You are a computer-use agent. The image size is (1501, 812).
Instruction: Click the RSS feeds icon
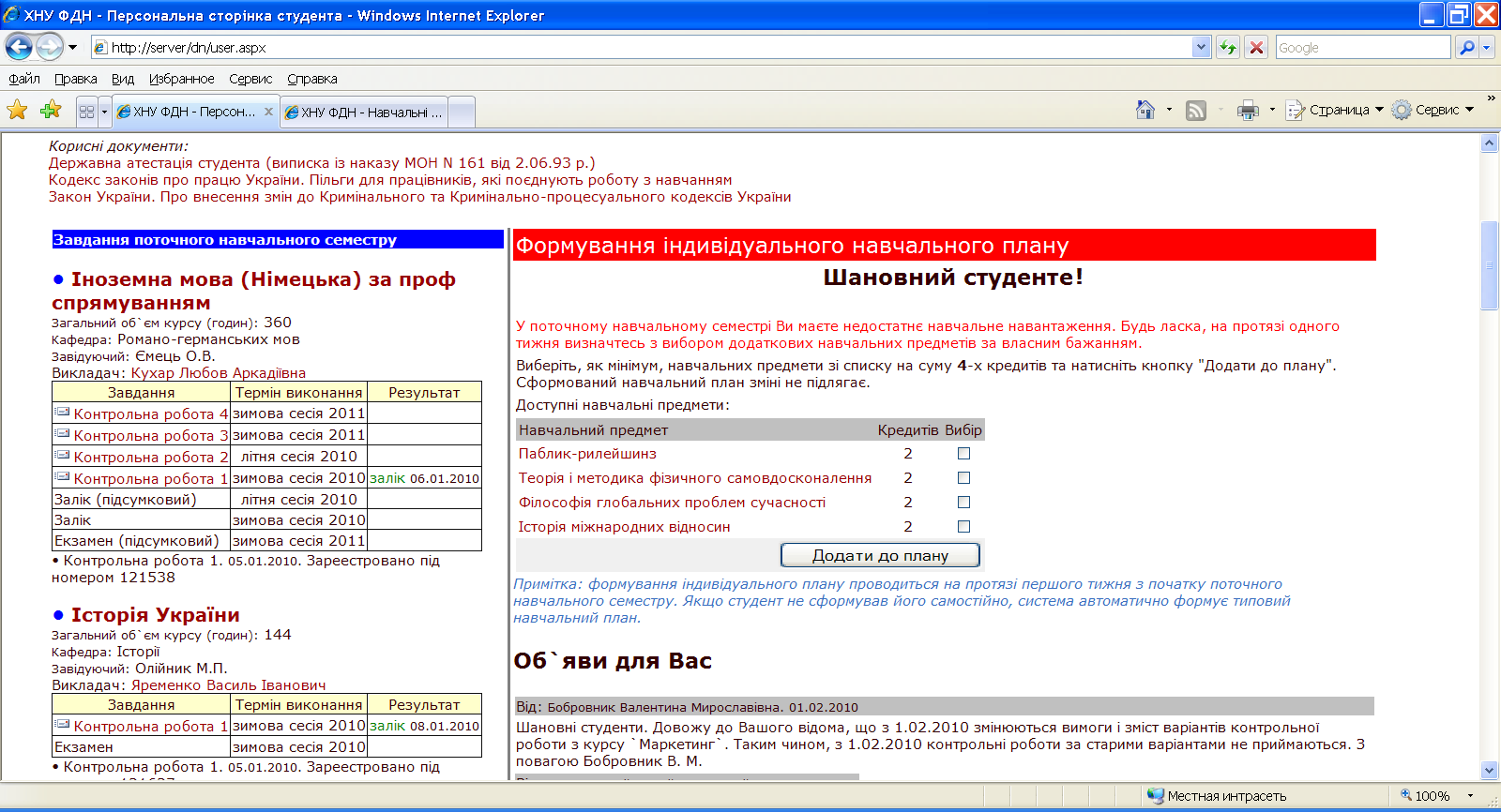tap(1196, 111)
